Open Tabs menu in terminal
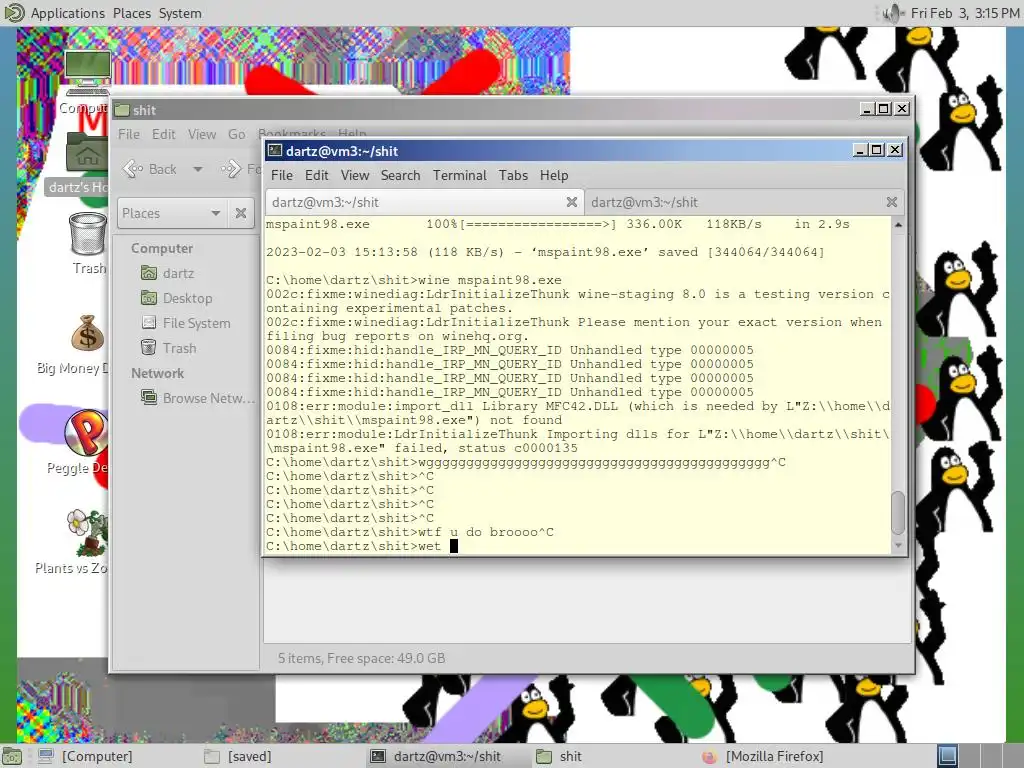 click(513, 176)
